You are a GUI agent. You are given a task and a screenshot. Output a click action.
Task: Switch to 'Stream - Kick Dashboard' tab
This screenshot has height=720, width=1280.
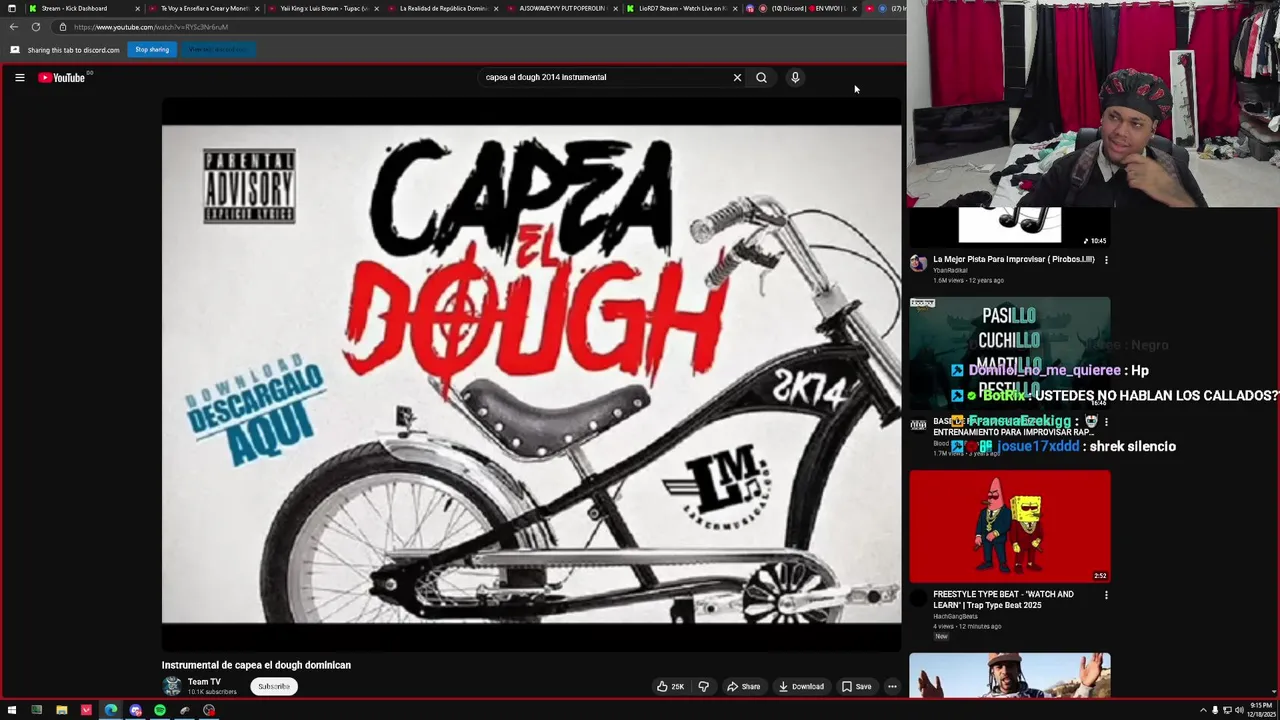74,8
